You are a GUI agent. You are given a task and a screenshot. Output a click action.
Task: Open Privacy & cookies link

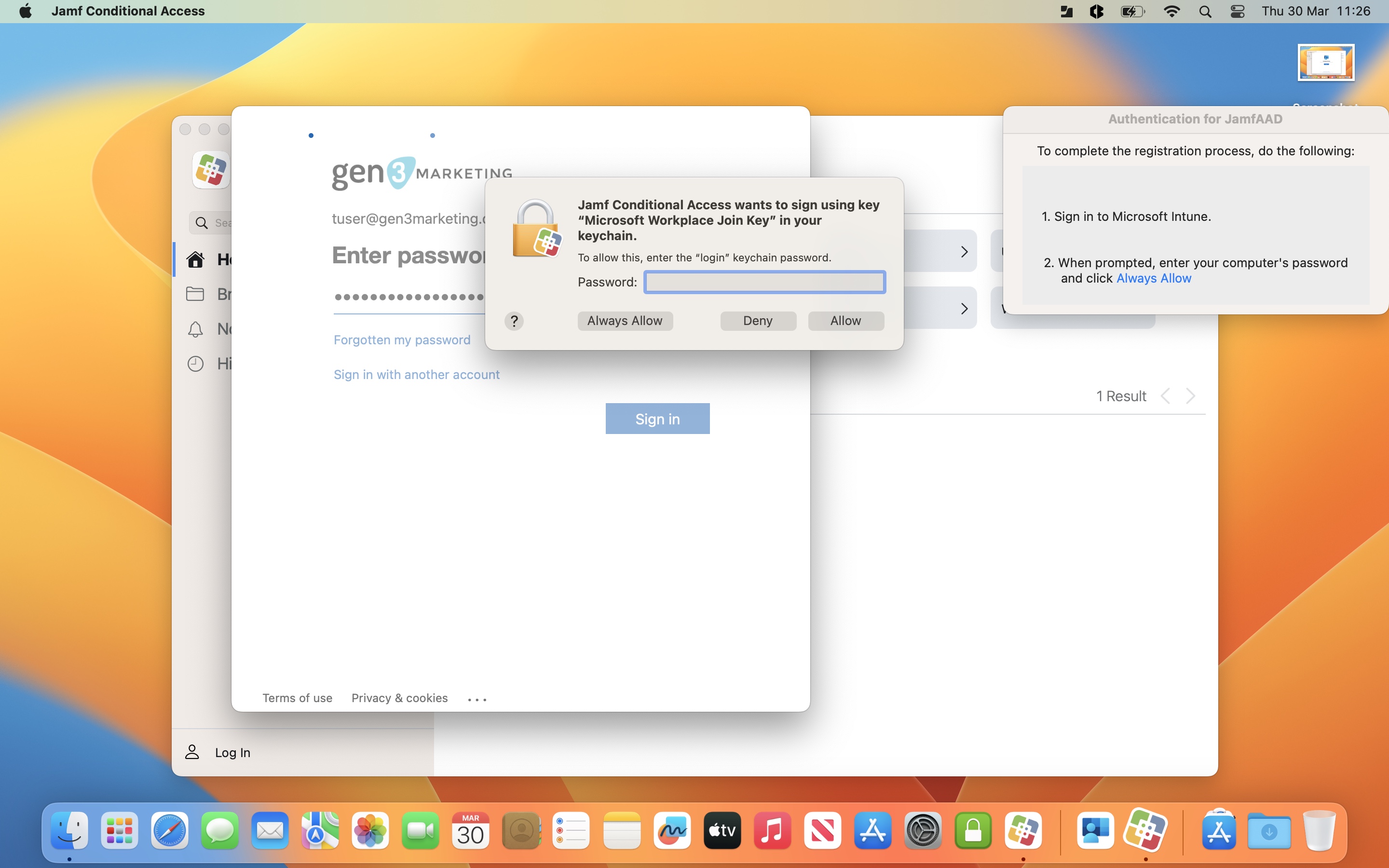coord(399,698)
